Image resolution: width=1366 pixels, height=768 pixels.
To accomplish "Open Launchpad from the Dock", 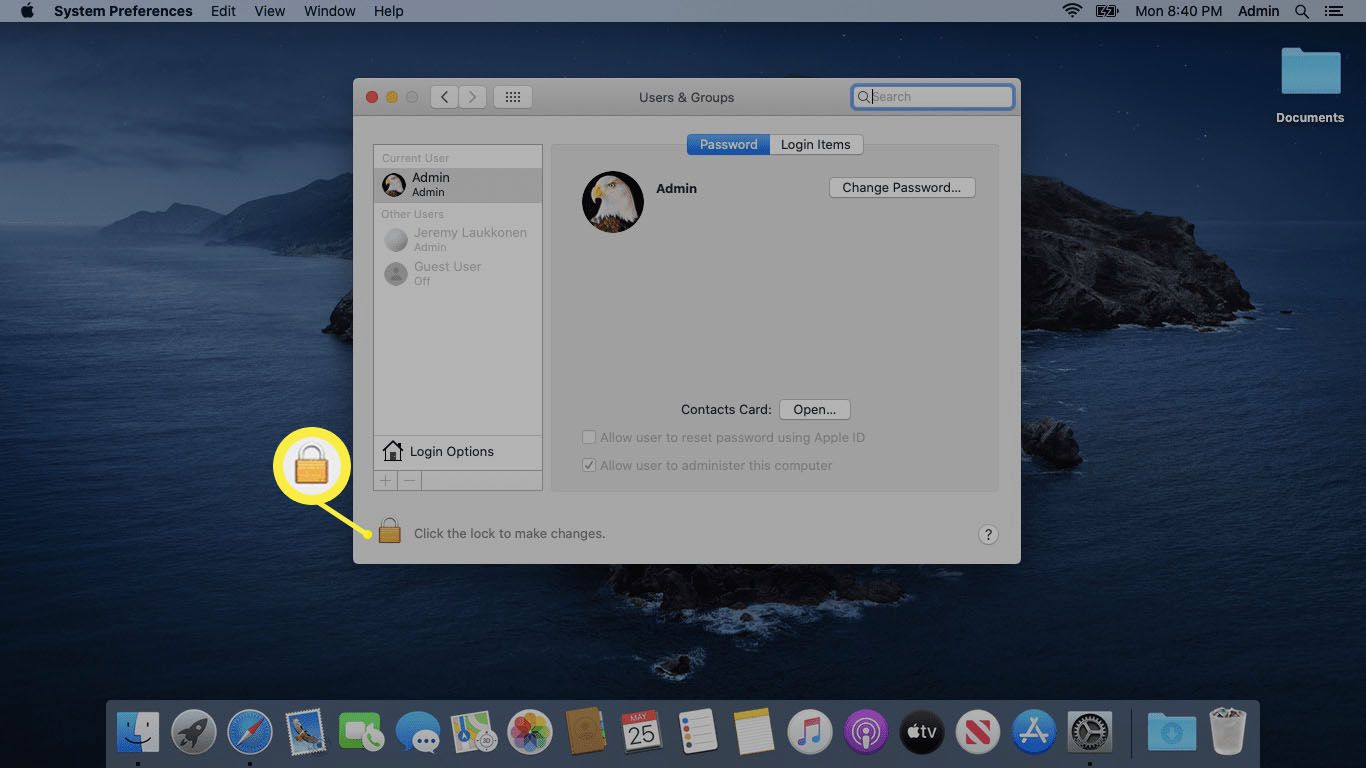I will [194, 733].
